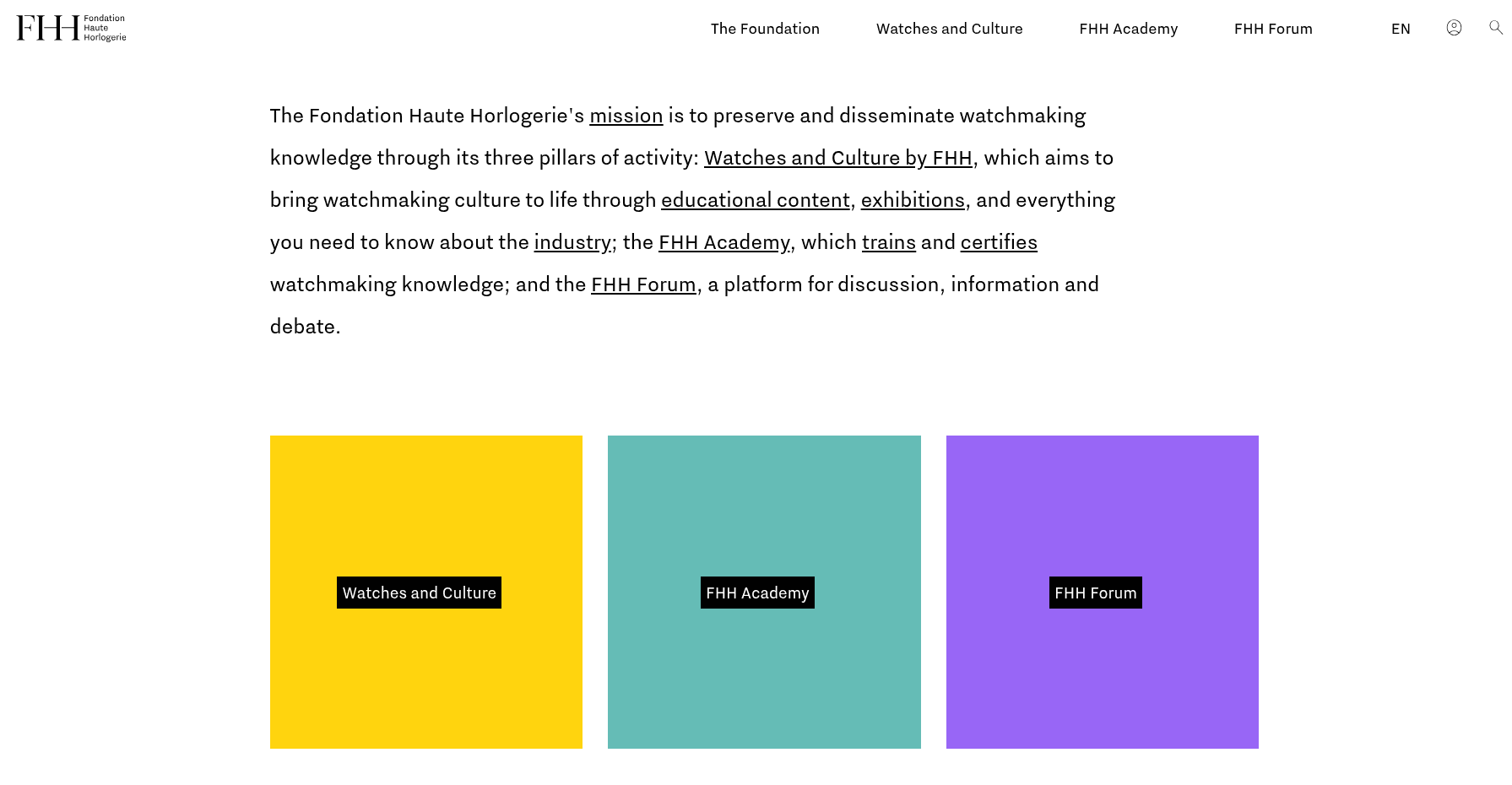Image resolution: width=1512 pixels, height=785 pixels.
Task: Click the search magnifier icon
Action: click(x=1495, y=28)
